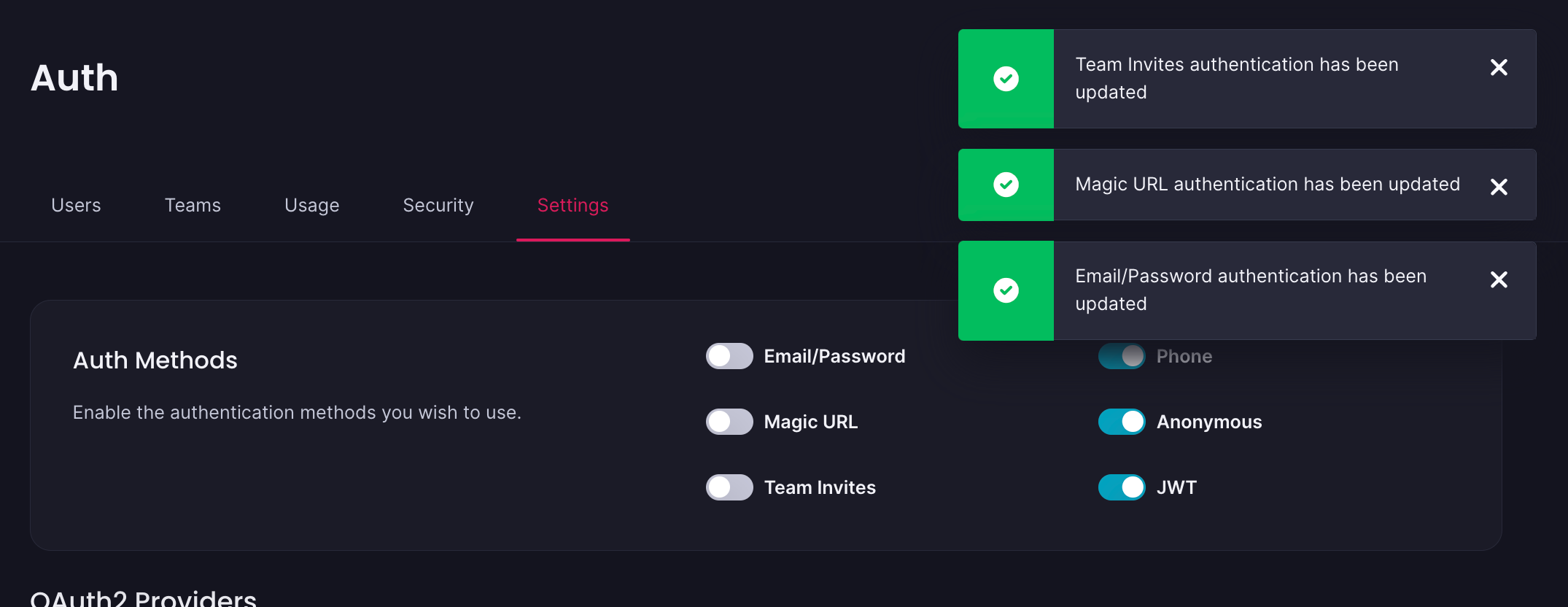This screenshot has height=607, width=1568.
Task: Enable Magic URL authentication
Action: (729, 422)
